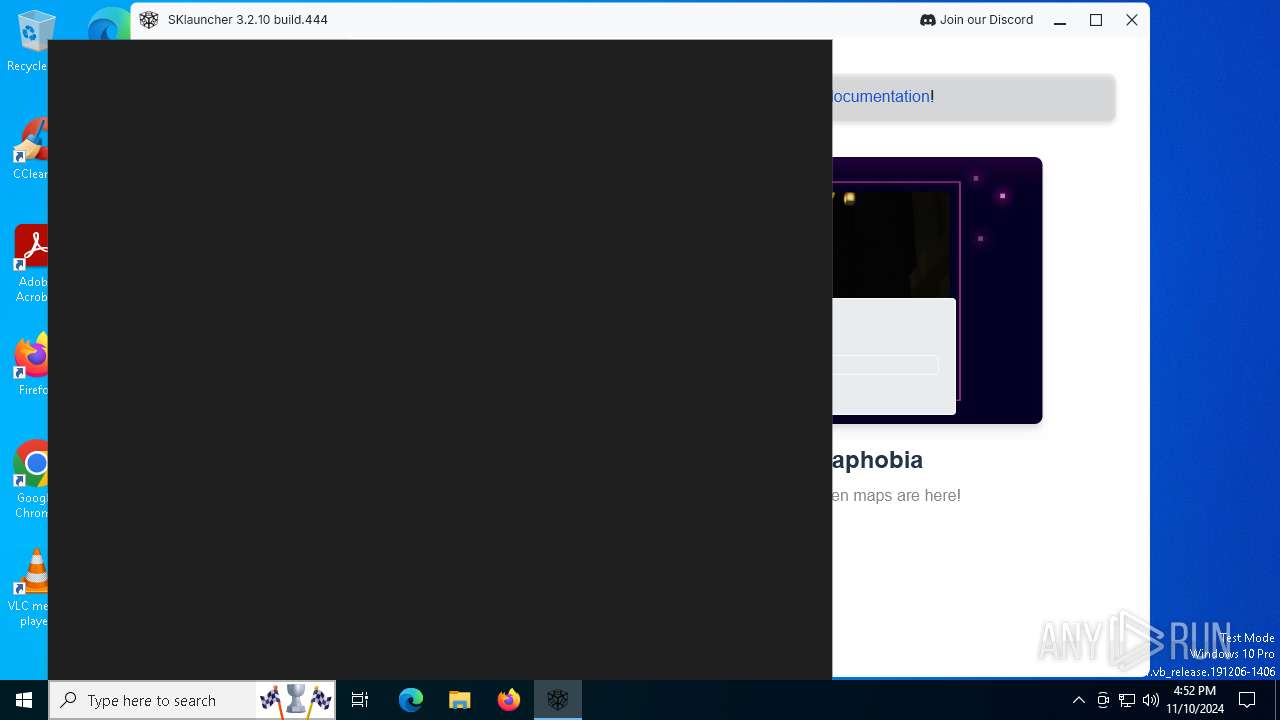Close the SKlauncher window
The image size is (1280, 720).
(1132, 20)
